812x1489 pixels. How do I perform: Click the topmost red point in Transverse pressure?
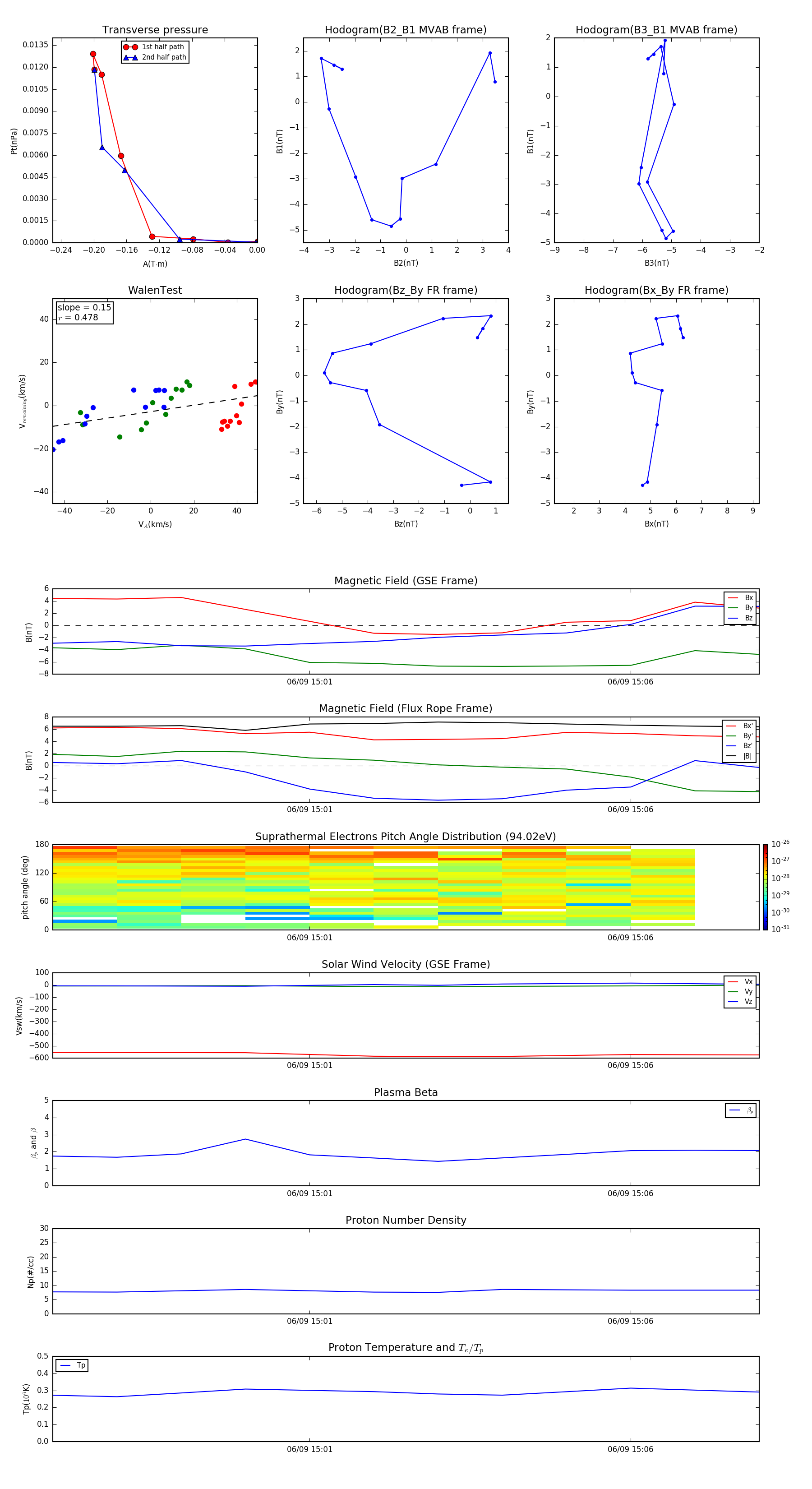pyautogui.click(x=93, y=54)
